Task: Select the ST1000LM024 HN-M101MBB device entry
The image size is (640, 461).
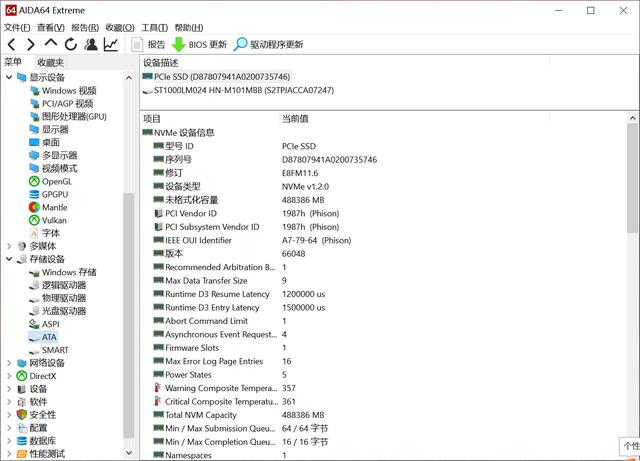Action: 238,90
